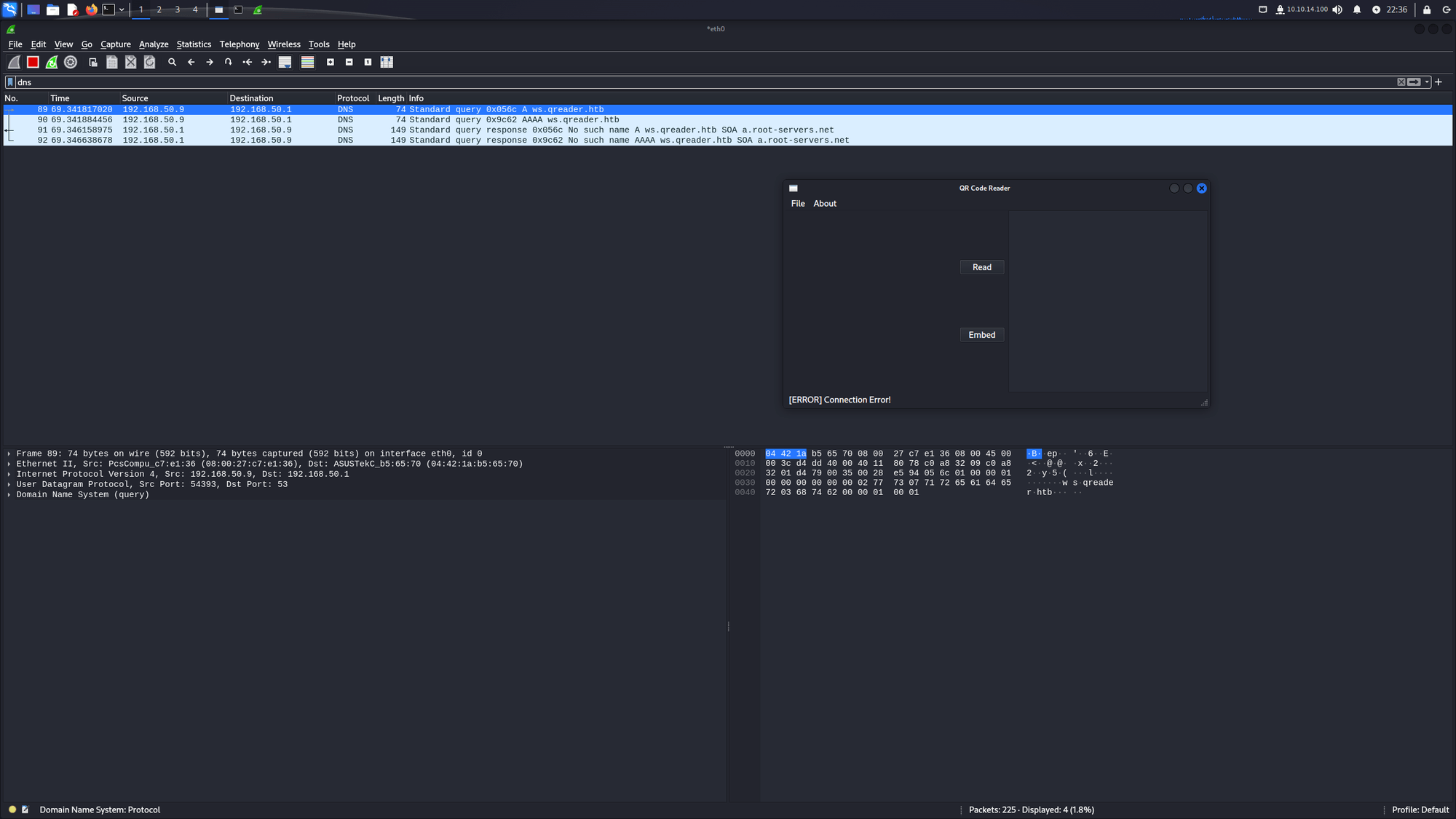Launch Firefox from the panel
The width and height of the screenshot is (1456, 819).
pos(91,9)
